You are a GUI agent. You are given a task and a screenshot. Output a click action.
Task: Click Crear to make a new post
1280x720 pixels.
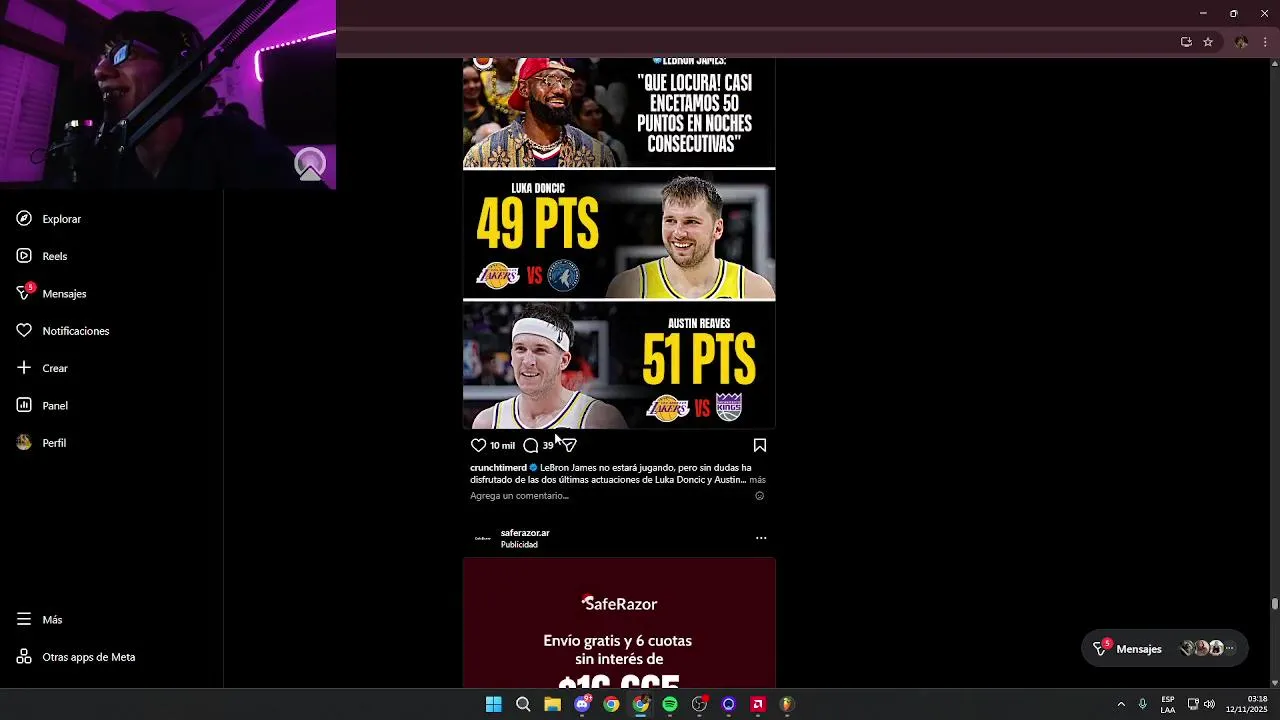coord(42,368)
